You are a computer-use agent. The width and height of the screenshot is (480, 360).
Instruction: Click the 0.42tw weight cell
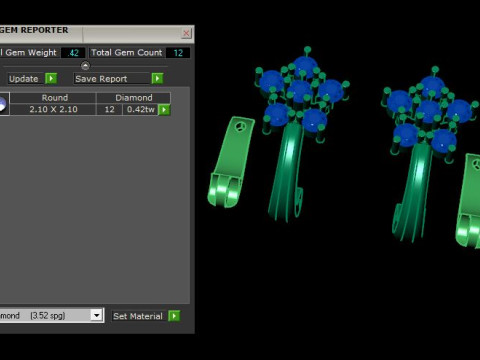[141, 110]
